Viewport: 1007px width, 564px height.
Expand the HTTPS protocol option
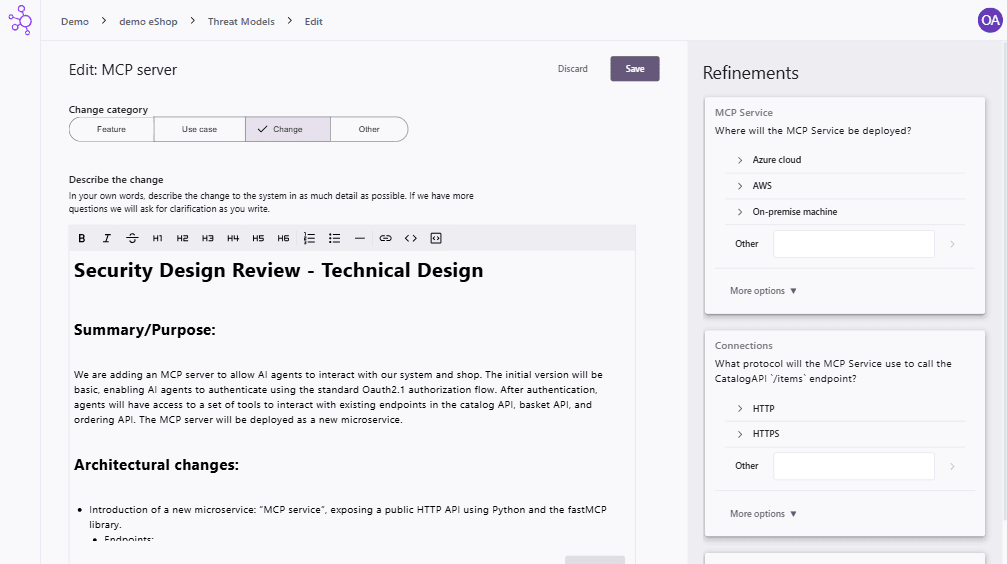765,434
